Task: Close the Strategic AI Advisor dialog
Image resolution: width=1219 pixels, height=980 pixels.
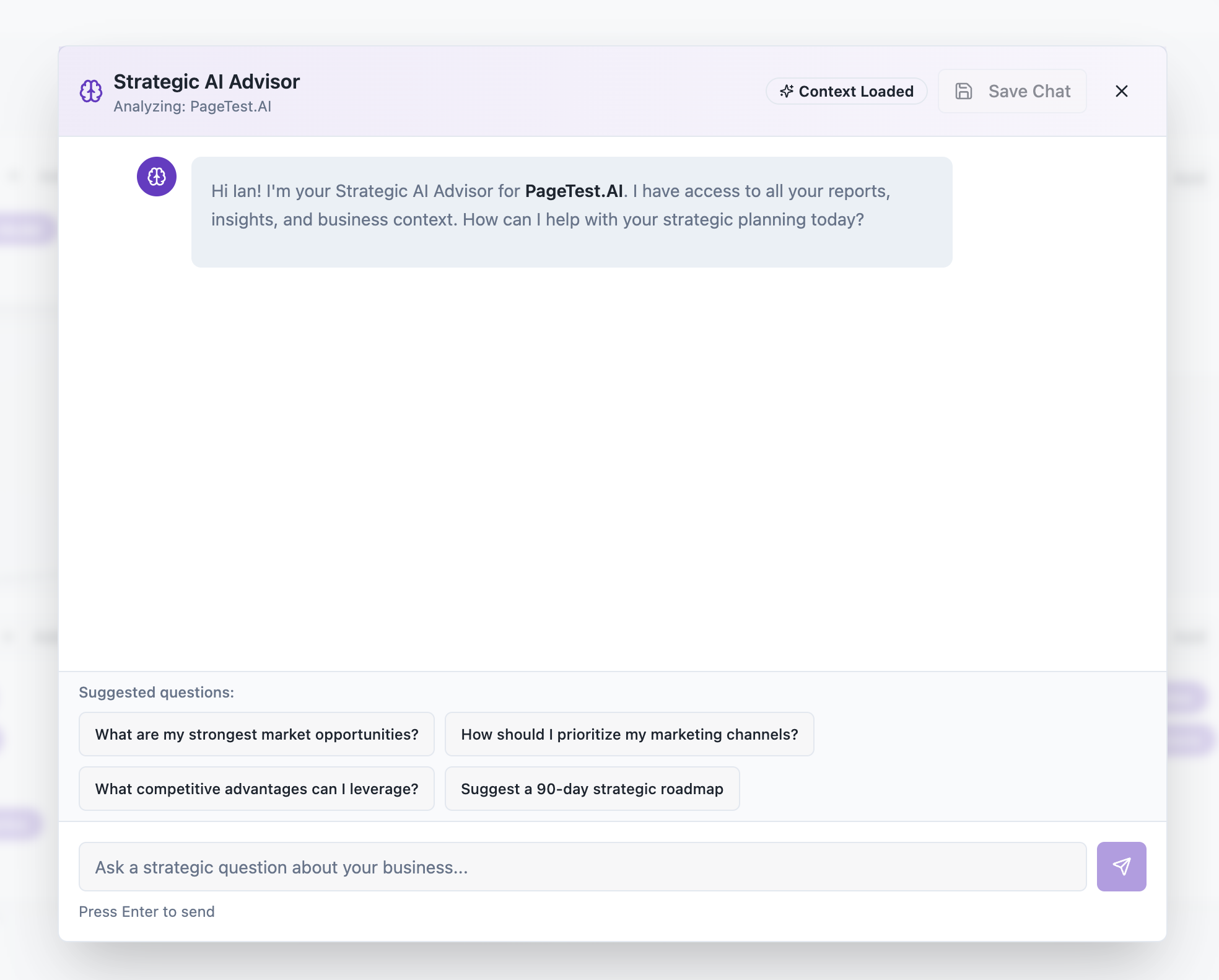Action: (x=1122, y=91)
